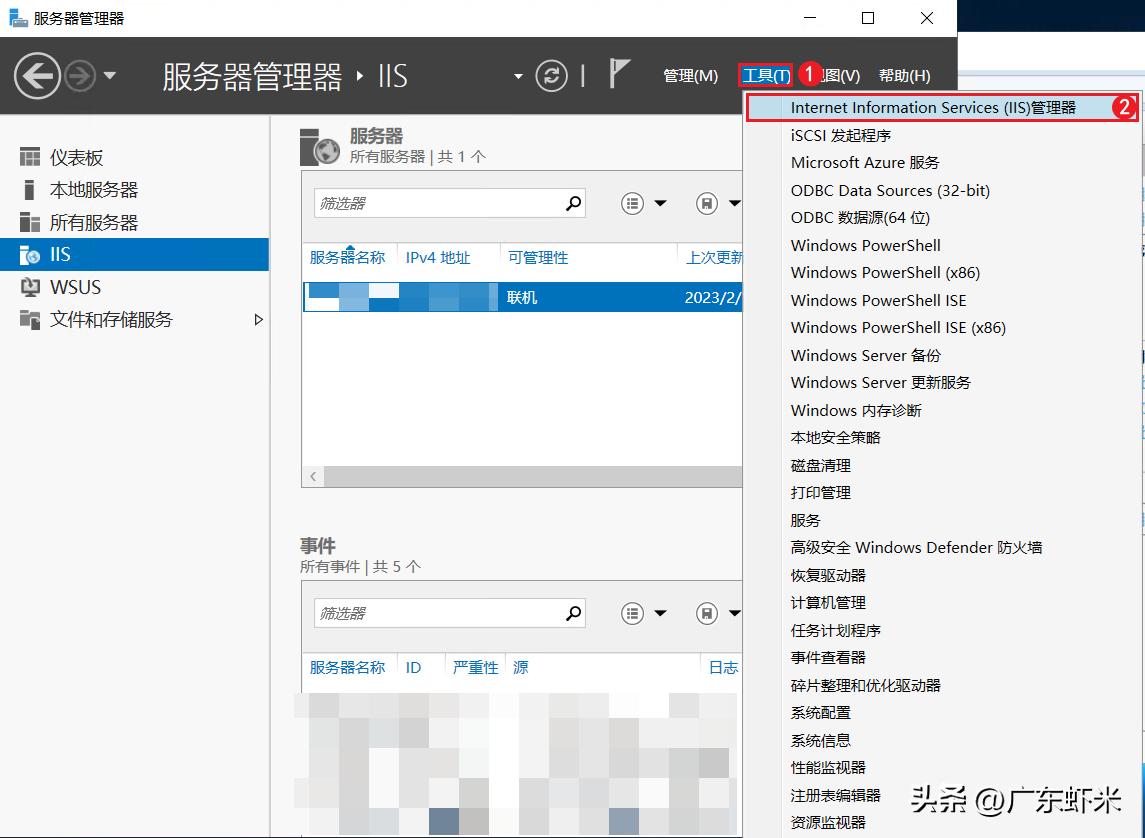This screenshot has height=838, width=1145.
Task: Open the breadcrumb dropdown next to IIS
Action: point(518,76)
